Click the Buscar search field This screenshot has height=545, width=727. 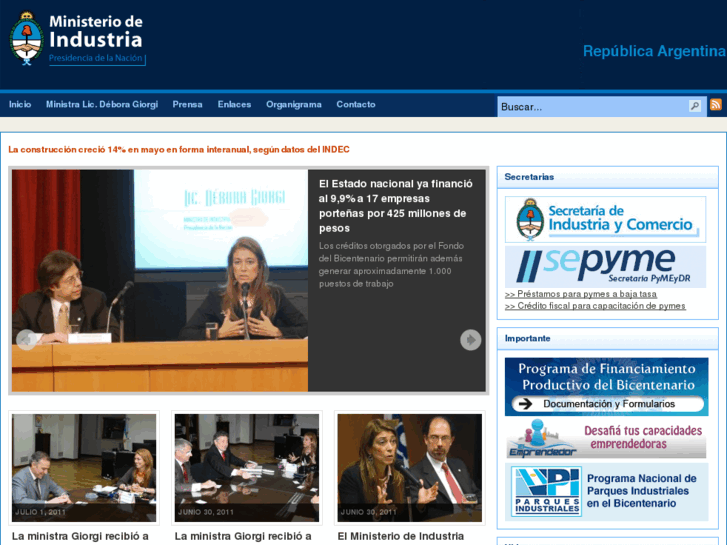point(592,106)
